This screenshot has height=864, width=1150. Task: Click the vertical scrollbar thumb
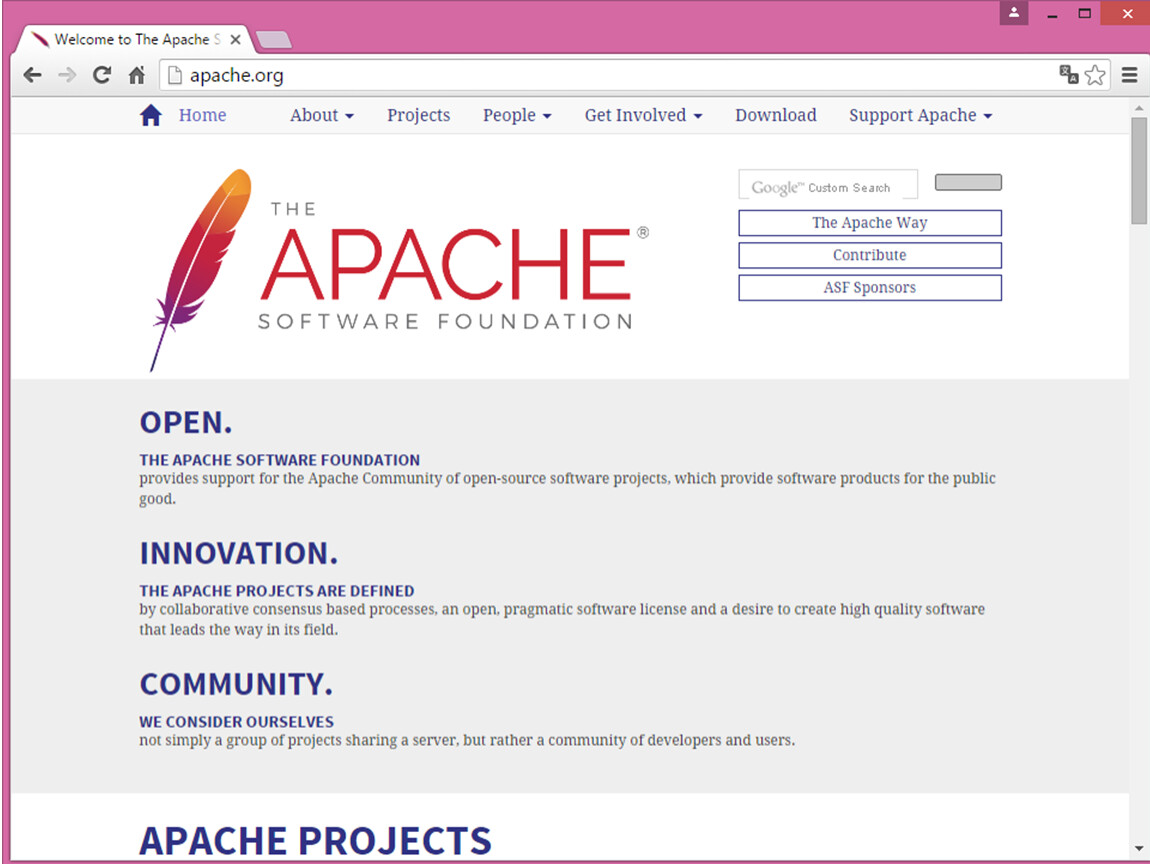(x=1139, y=170)
